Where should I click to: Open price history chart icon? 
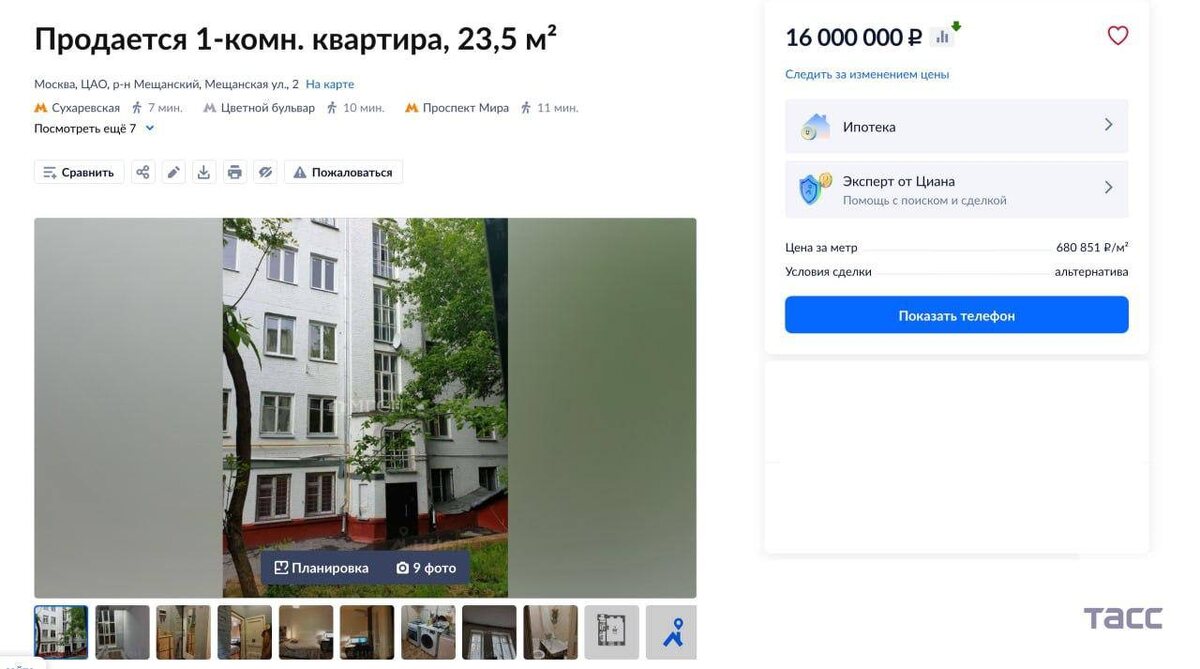[942, 37]
